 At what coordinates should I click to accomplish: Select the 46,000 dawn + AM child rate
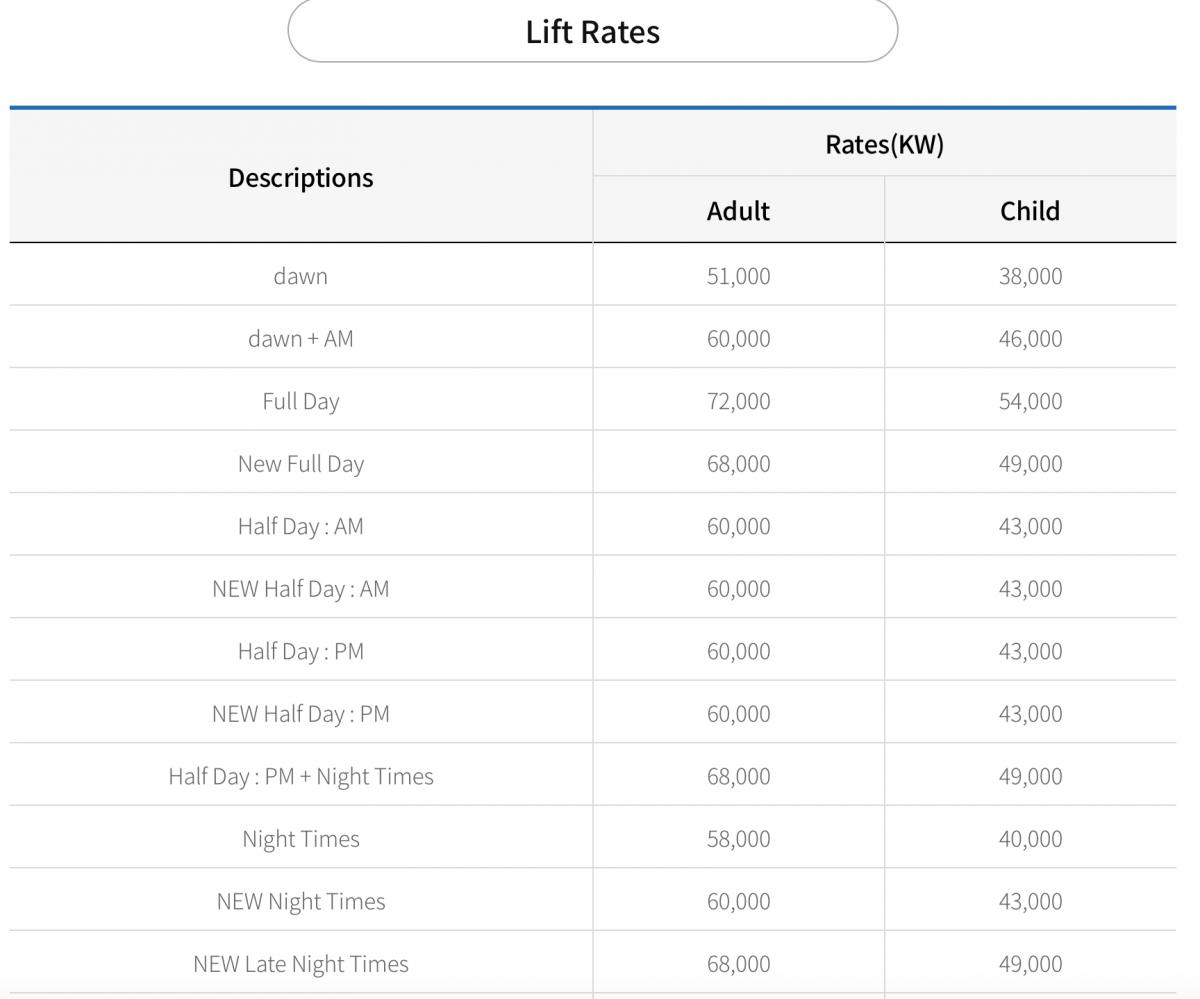(1030, 339)
